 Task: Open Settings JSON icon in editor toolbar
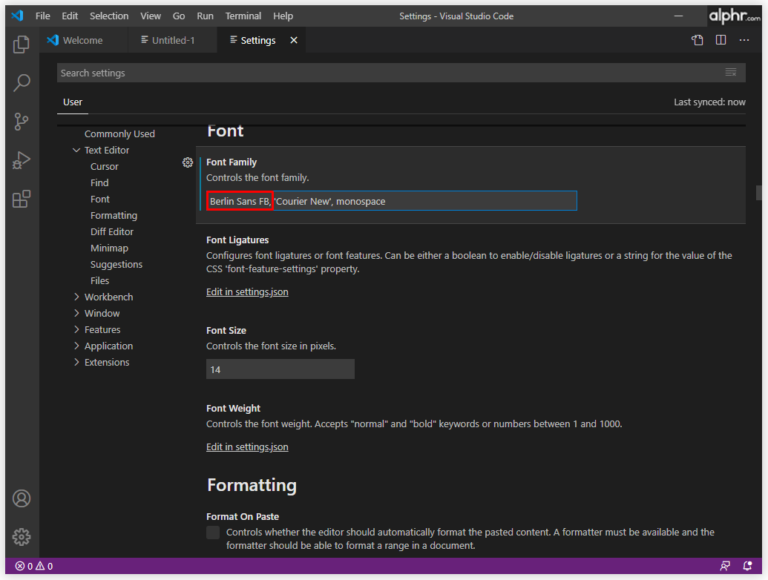(x=697, y=40)
